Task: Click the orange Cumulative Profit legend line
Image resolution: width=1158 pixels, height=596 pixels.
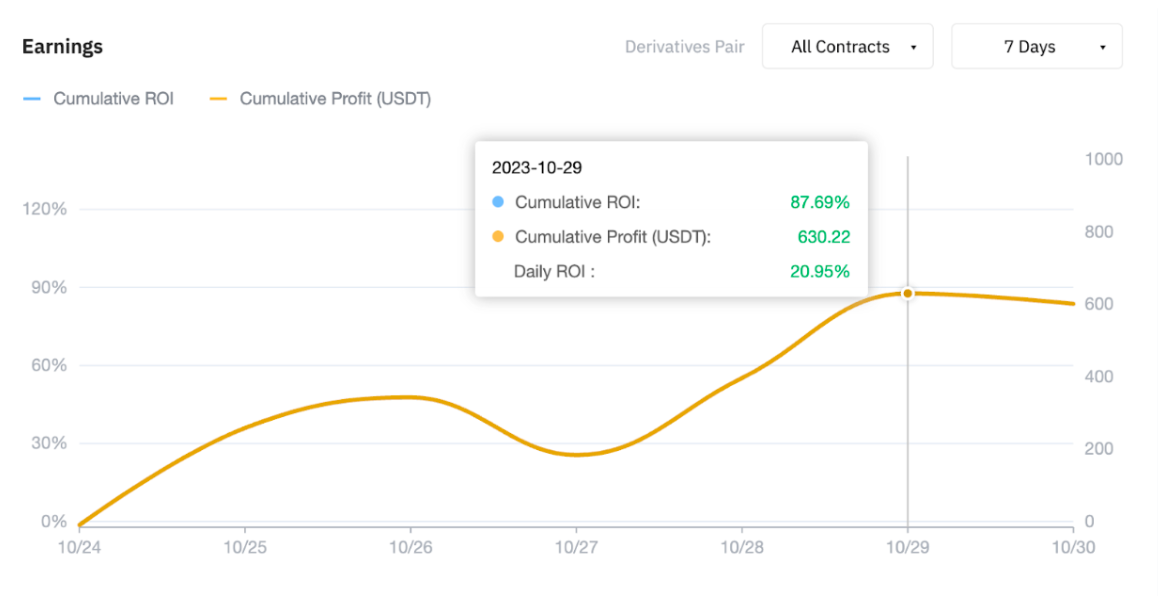Action: (x=218, y=99)
